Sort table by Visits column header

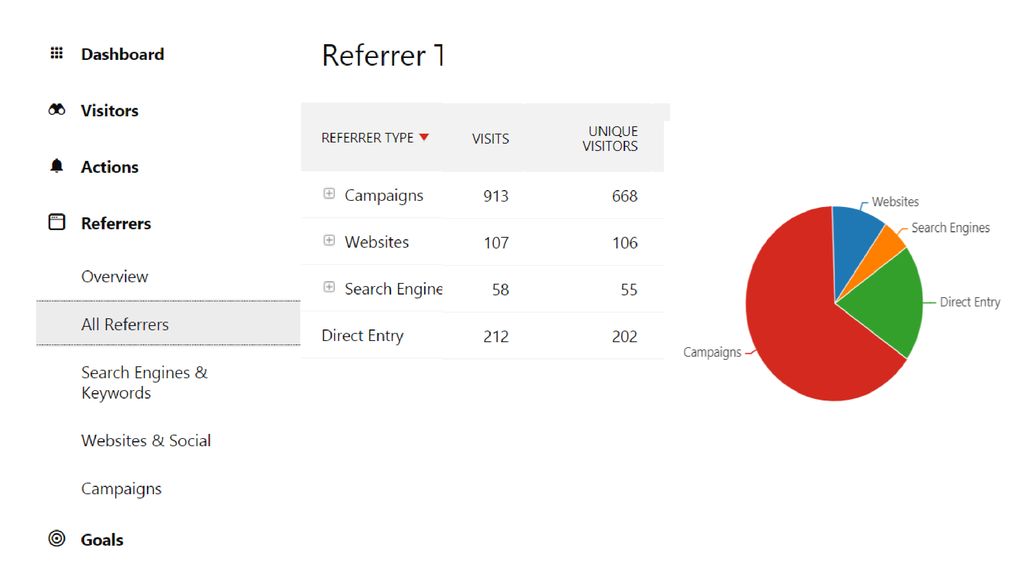click(490, 138)
